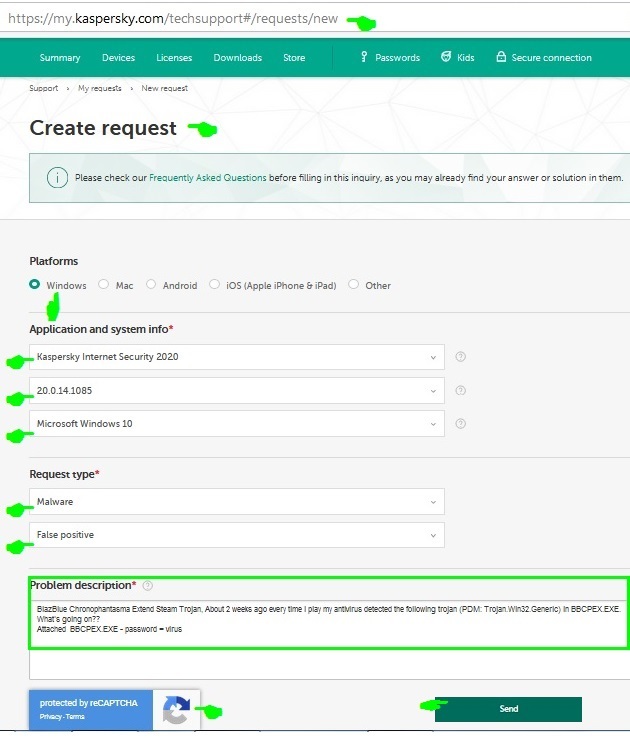Viewport: 630px width, 738px height.
Task: Click the Secure connection lock icon
Action: point(501,57)
